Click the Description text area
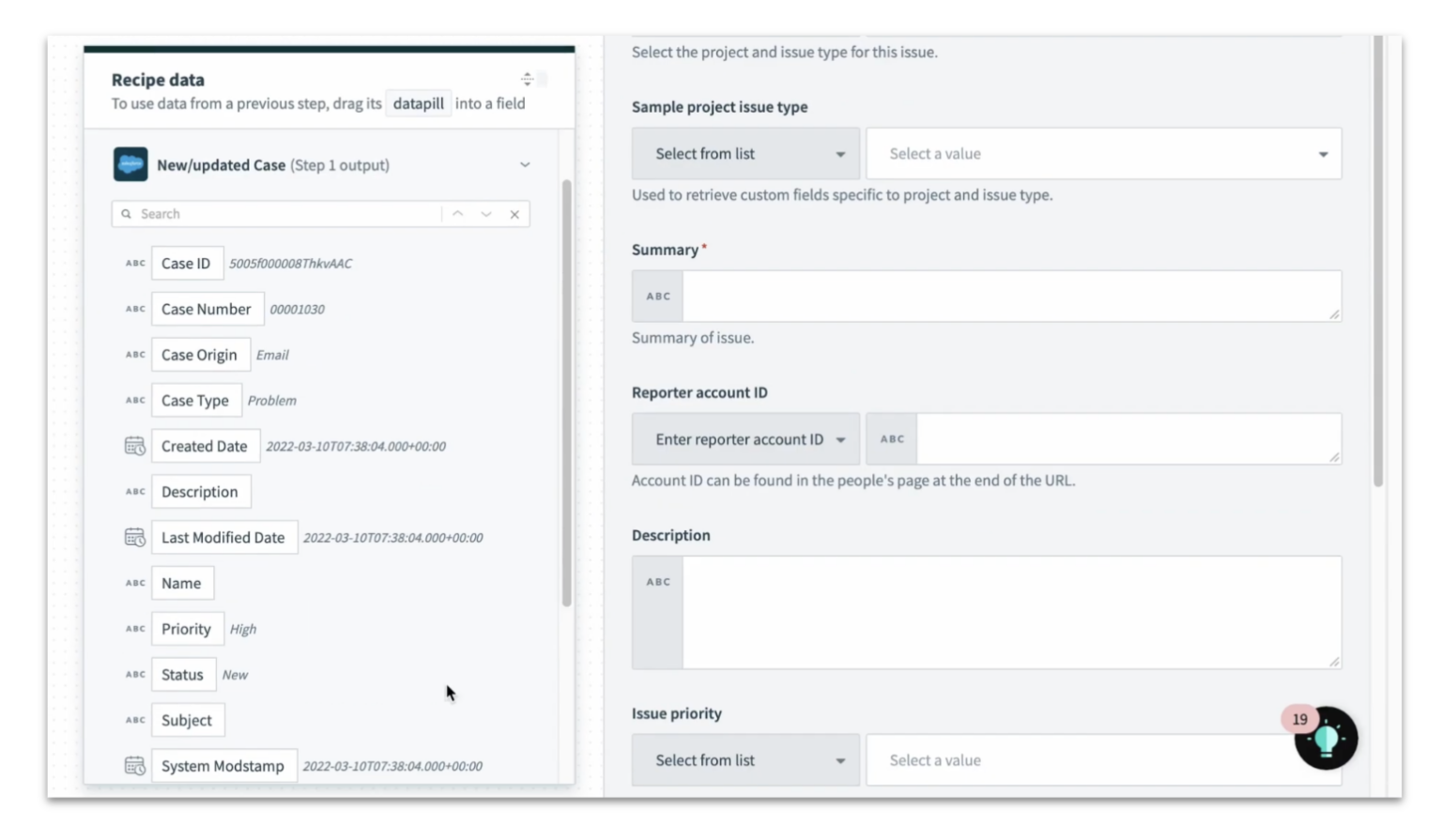The width and height of the screenshot is (1442, 840). 1012,612
